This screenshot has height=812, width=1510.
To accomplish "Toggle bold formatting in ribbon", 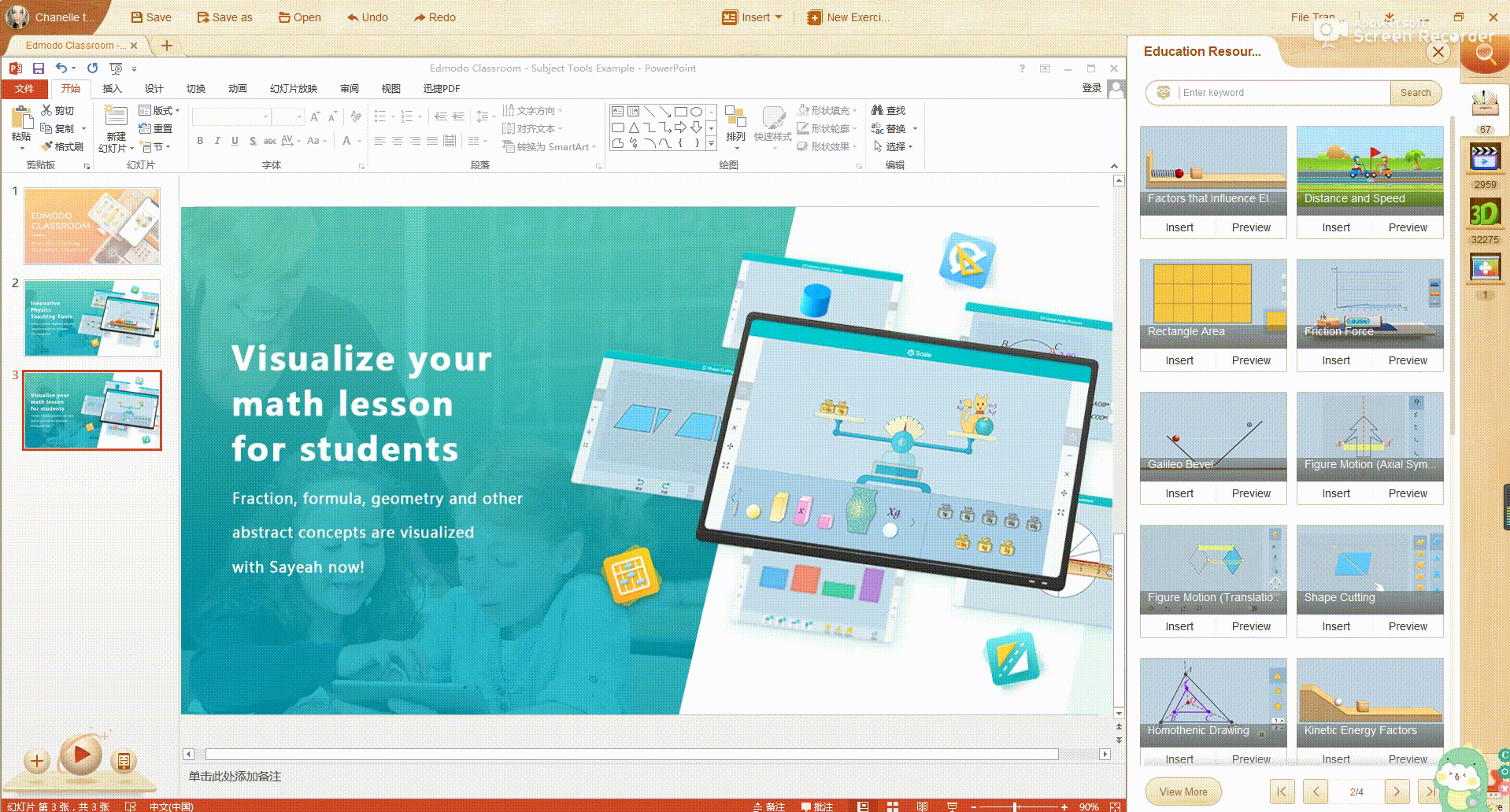I will point(200,141).
